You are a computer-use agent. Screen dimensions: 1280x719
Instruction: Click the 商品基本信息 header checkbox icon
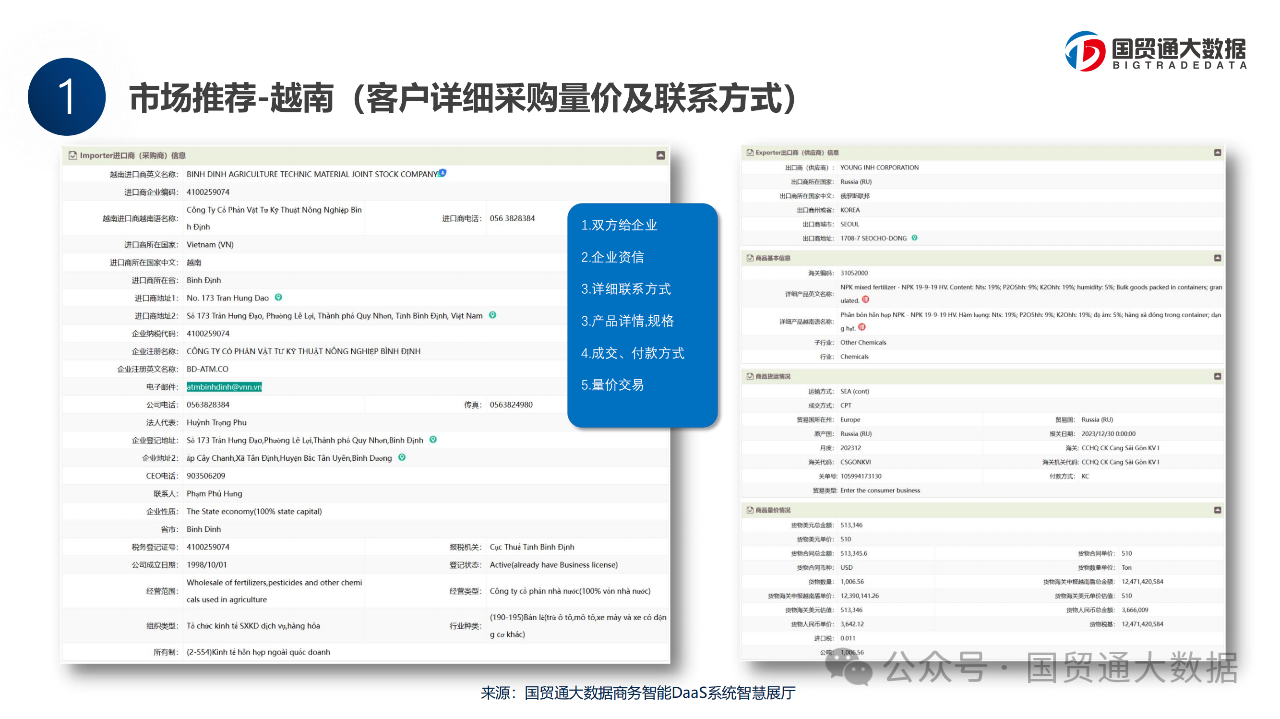(747, 258)
